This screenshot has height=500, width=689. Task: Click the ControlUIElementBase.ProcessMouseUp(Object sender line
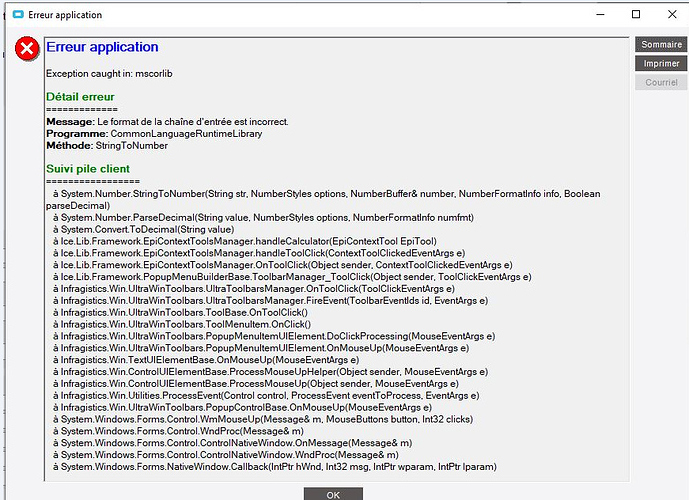(256, 384)
